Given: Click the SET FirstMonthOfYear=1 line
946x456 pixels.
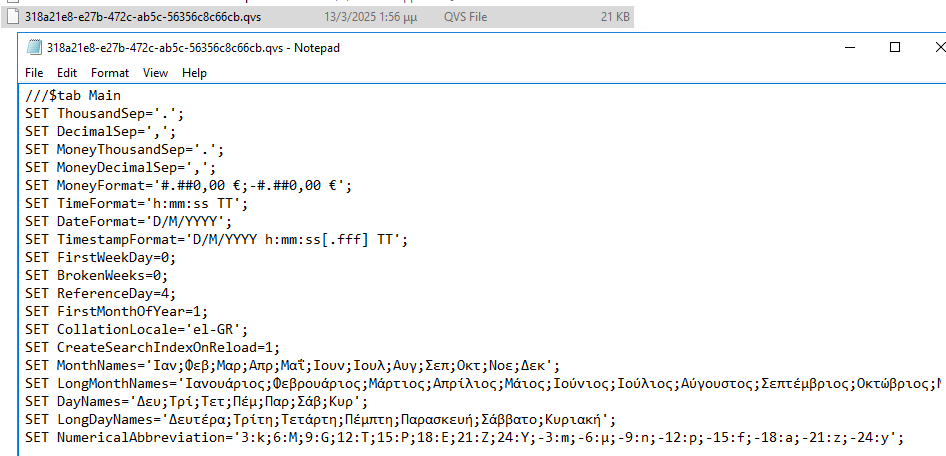Looking at the screenshot, I should (x=116, y=312).
